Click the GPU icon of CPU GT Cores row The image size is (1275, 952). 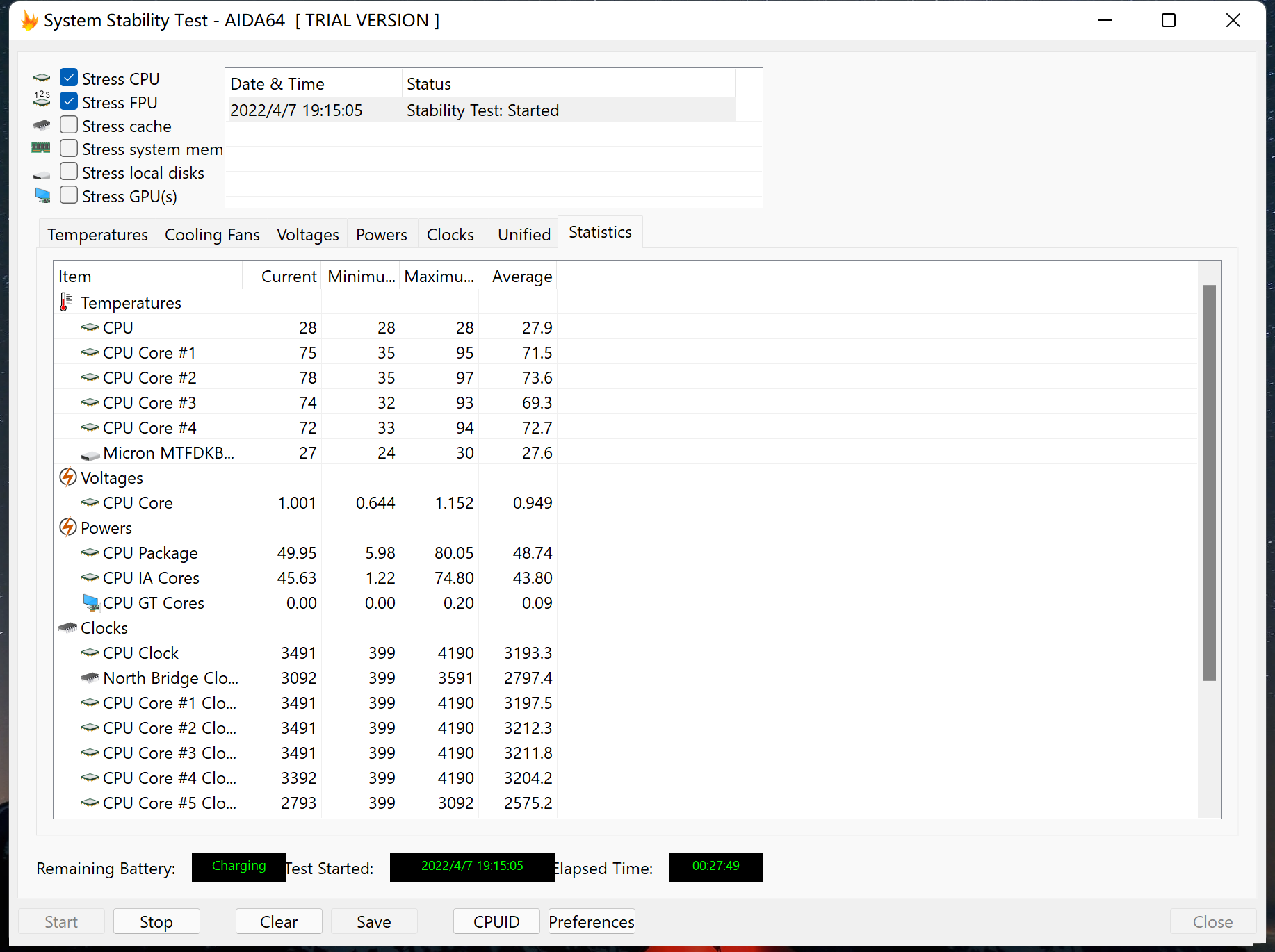(91, 602)
